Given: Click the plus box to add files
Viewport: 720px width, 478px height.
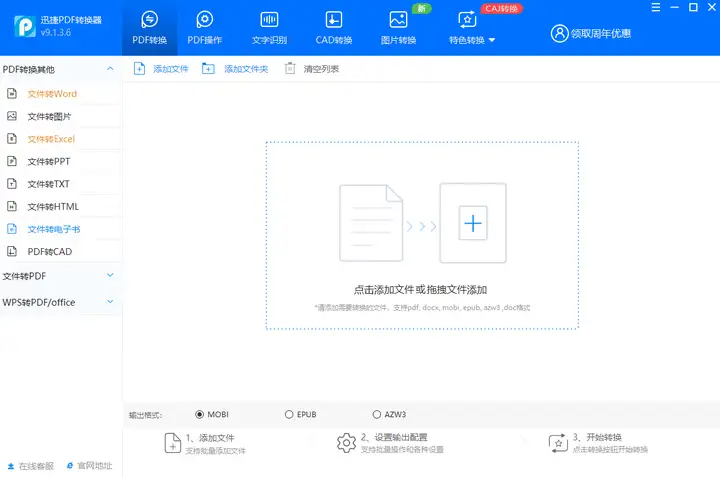Looking at the screenshot, I should pos(473,224).
